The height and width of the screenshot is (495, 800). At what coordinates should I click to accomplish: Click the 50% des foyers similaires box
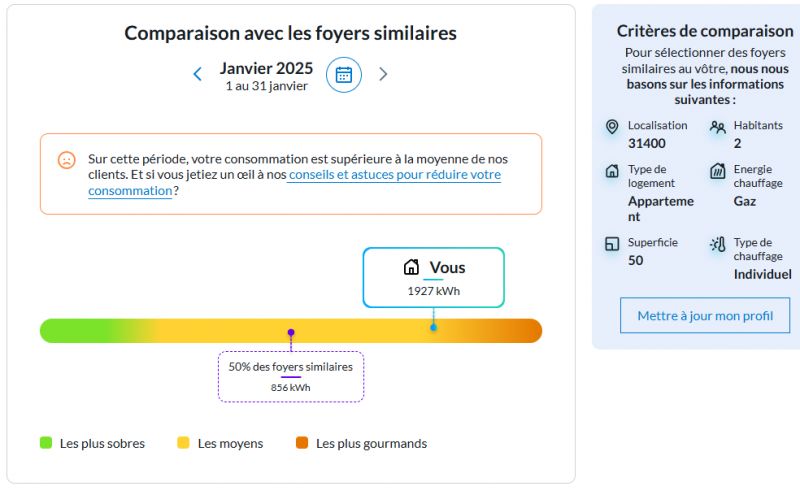291,376
